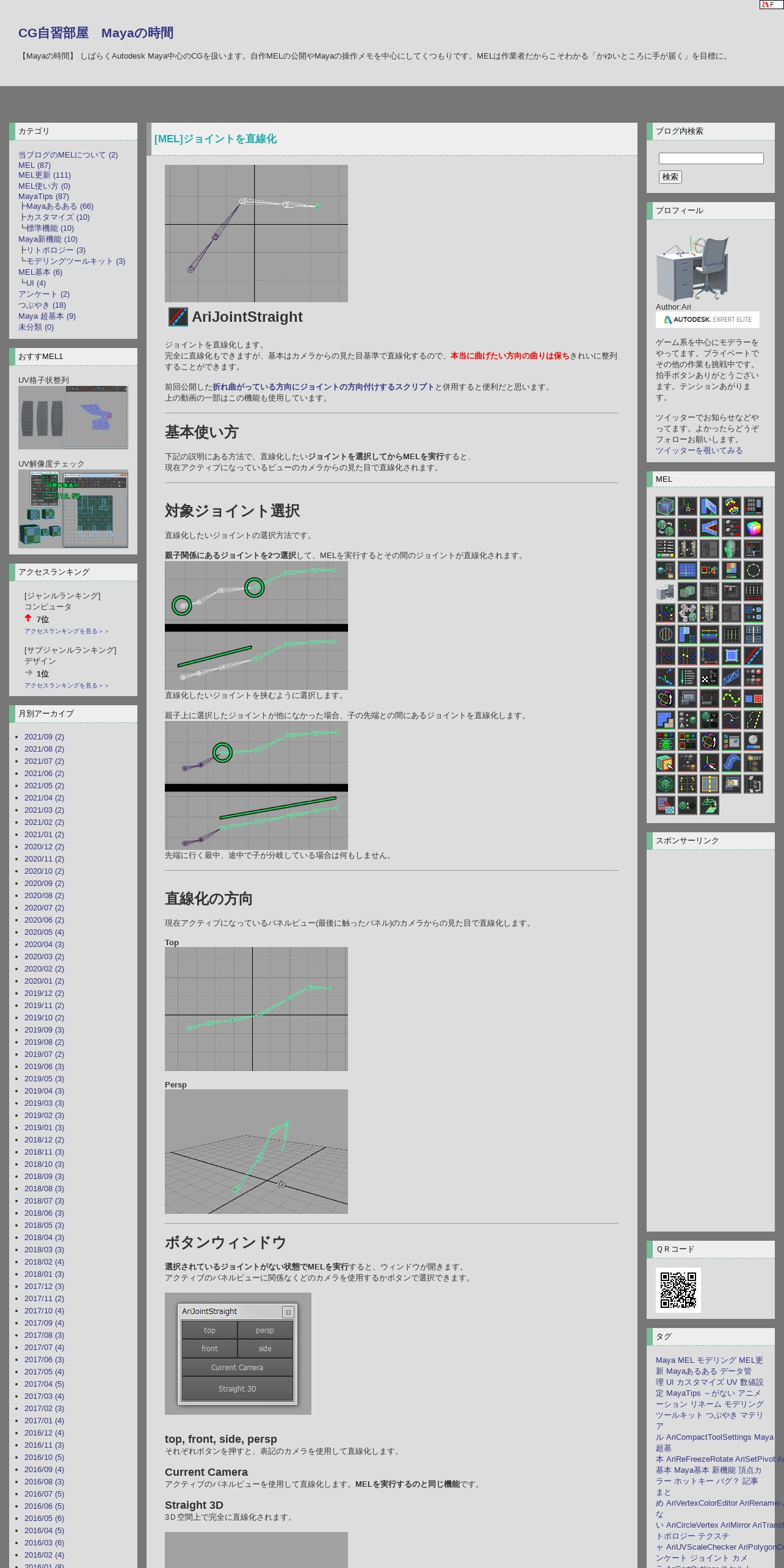Open the UV格子状整列 thumbnail image
This screenshot has width=784, height=1568.
pyautogui.click(x=73, y=418)
